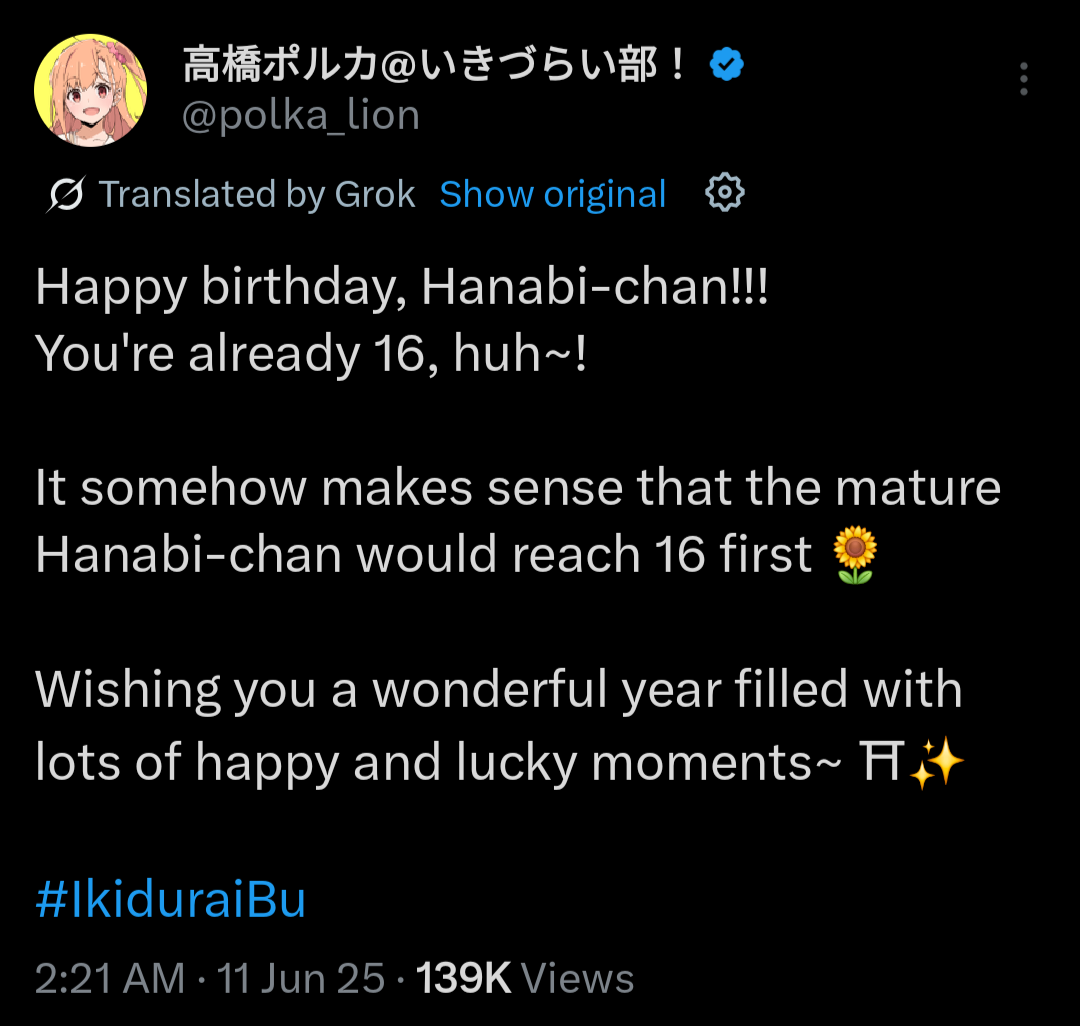View the 139K Views analytics
The image size is (1080, 1026).
pyautogui.click(x=525, y=978)
